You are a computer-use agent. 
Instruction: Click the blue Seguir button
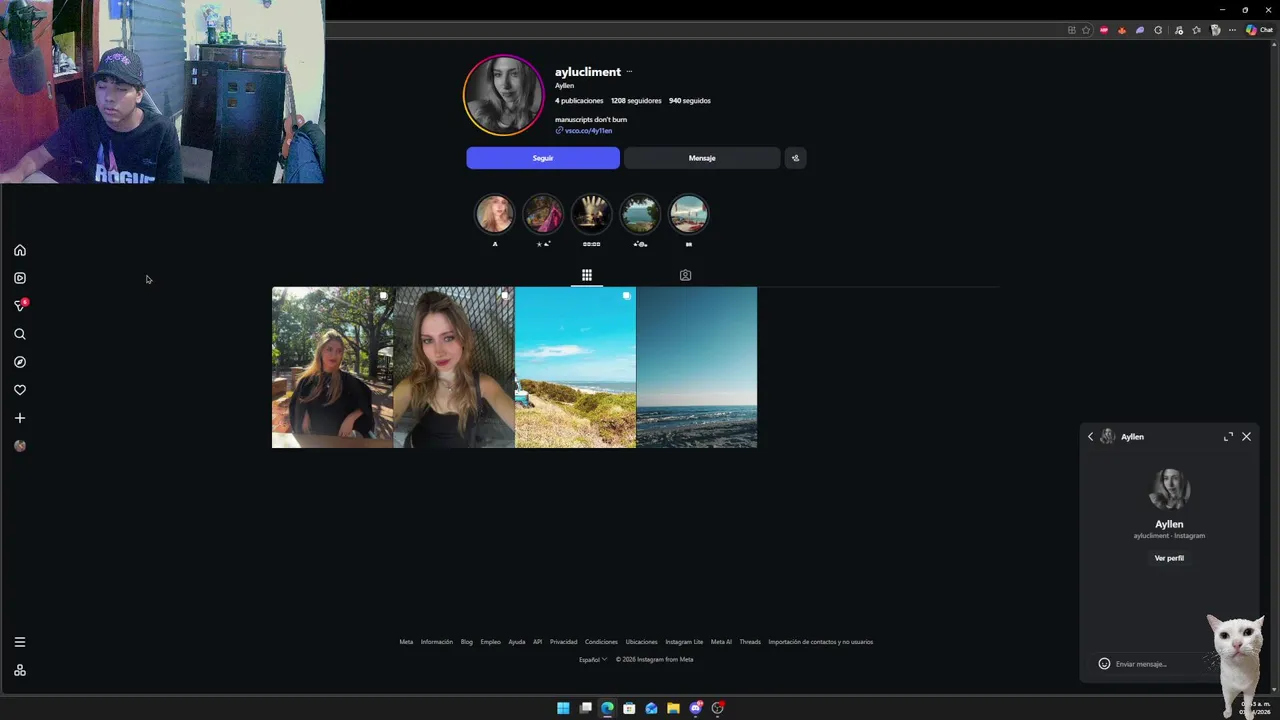point(543,158)
